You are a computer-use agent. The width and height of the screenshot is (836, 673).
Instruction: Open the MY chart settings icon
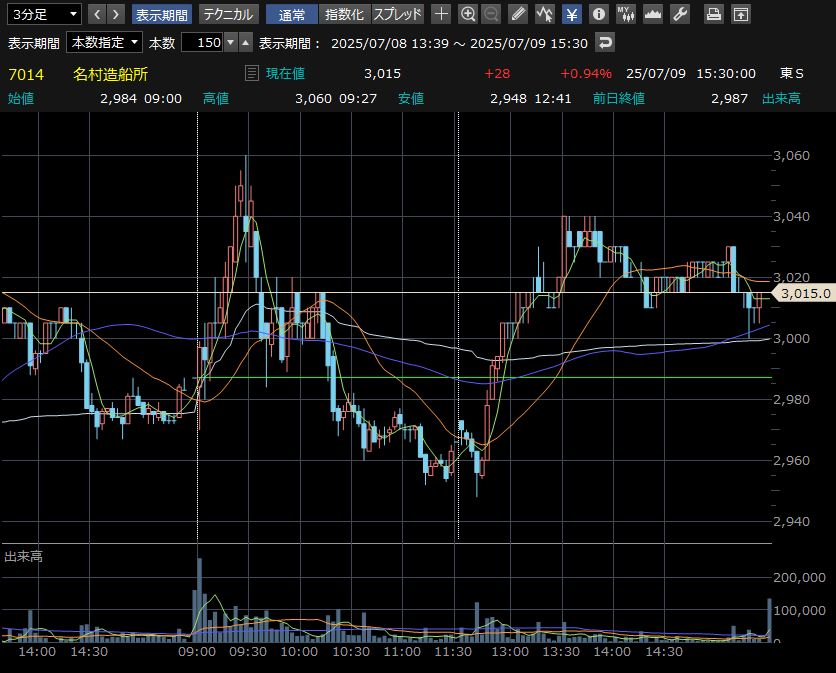pyautogui.click(x=625, y=14)
